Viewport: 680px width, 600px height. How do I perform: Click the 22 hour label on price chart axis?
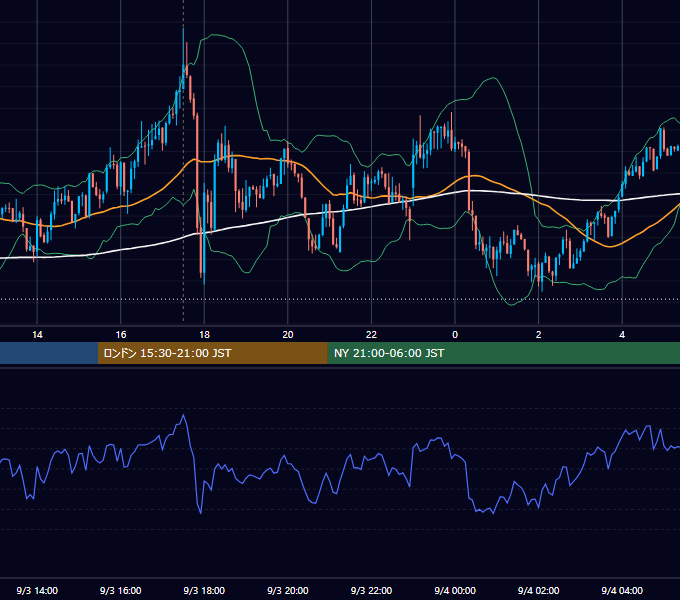tap(371, 335)
